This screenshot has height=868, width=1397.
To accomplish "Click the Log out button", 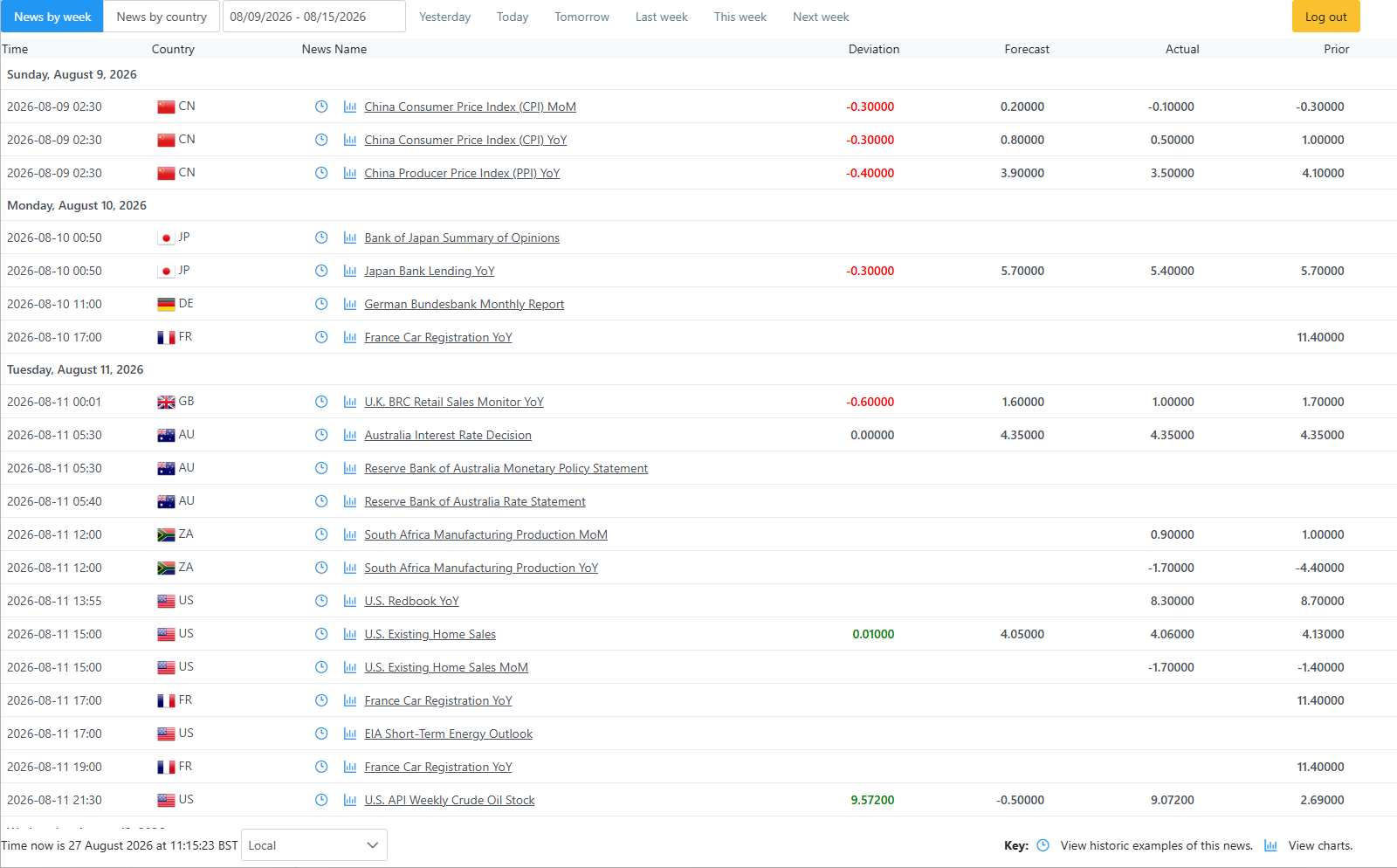I will pyautogui.click(x=1325, y=17).
